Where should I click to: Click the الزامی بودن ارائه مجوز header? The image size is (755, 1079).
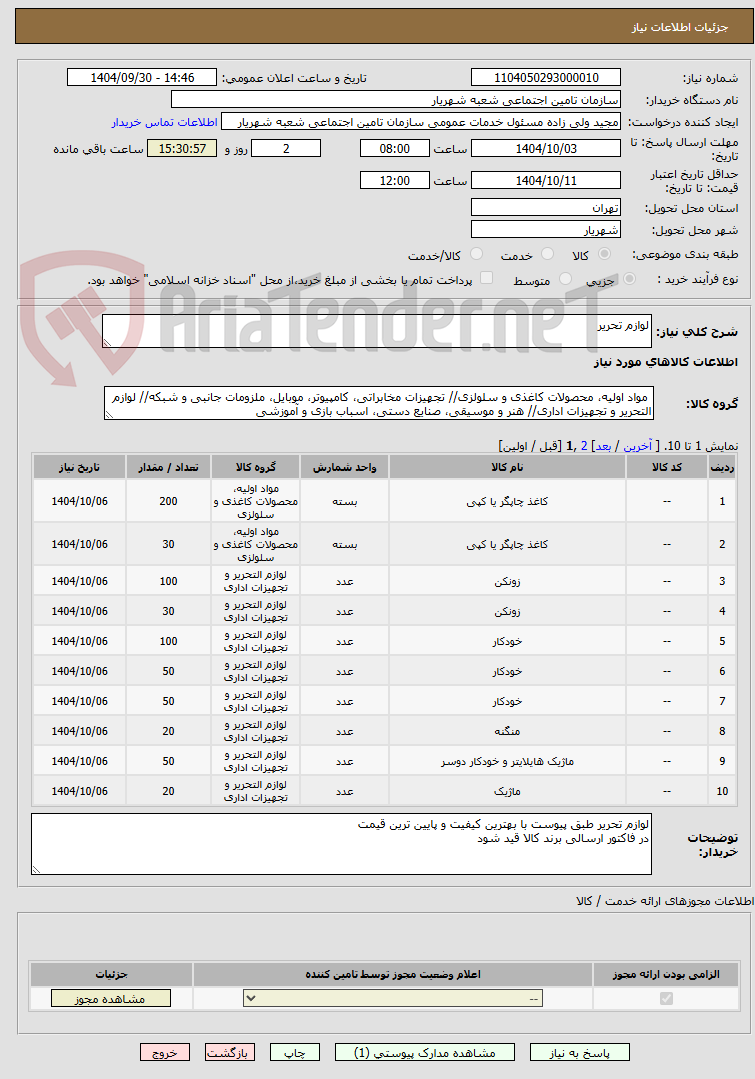tap(666, 974)
